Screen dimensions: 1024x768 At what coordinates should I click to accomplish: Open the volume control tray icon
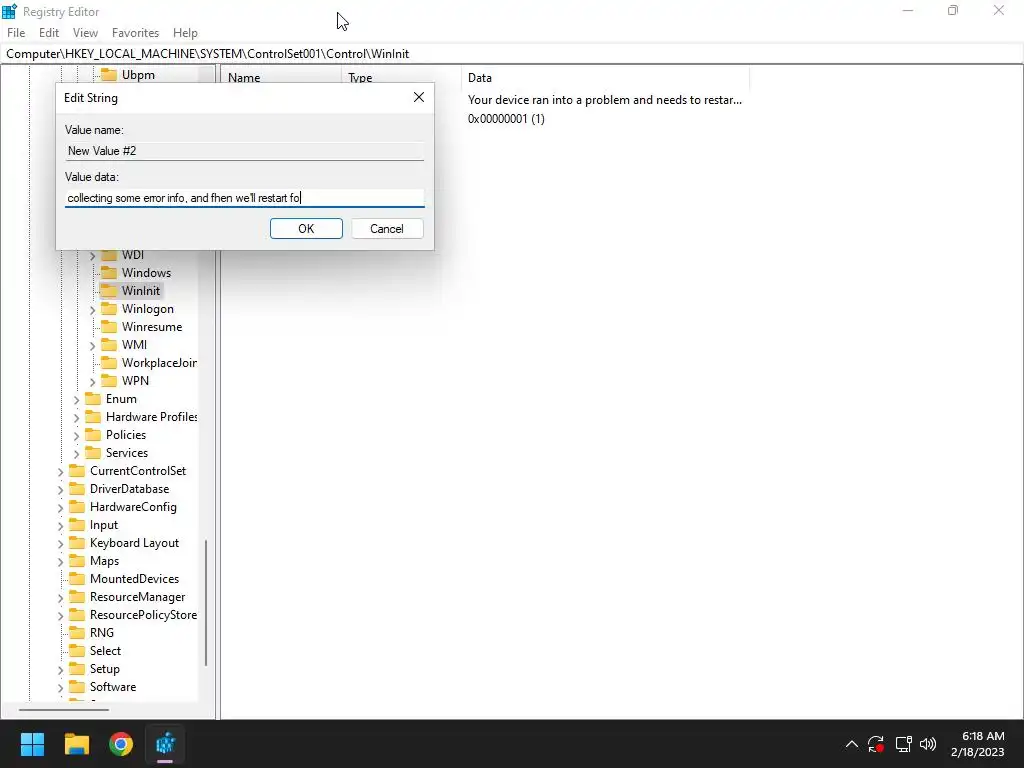pos(927,744)
